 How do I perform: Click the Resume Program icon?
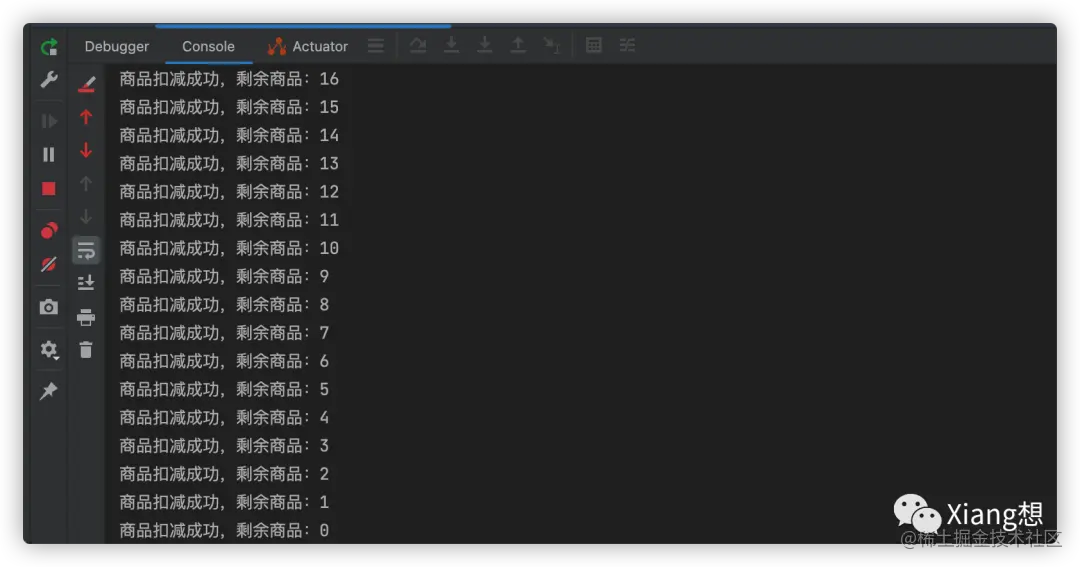pyautogui.click(x=49, y=121)
